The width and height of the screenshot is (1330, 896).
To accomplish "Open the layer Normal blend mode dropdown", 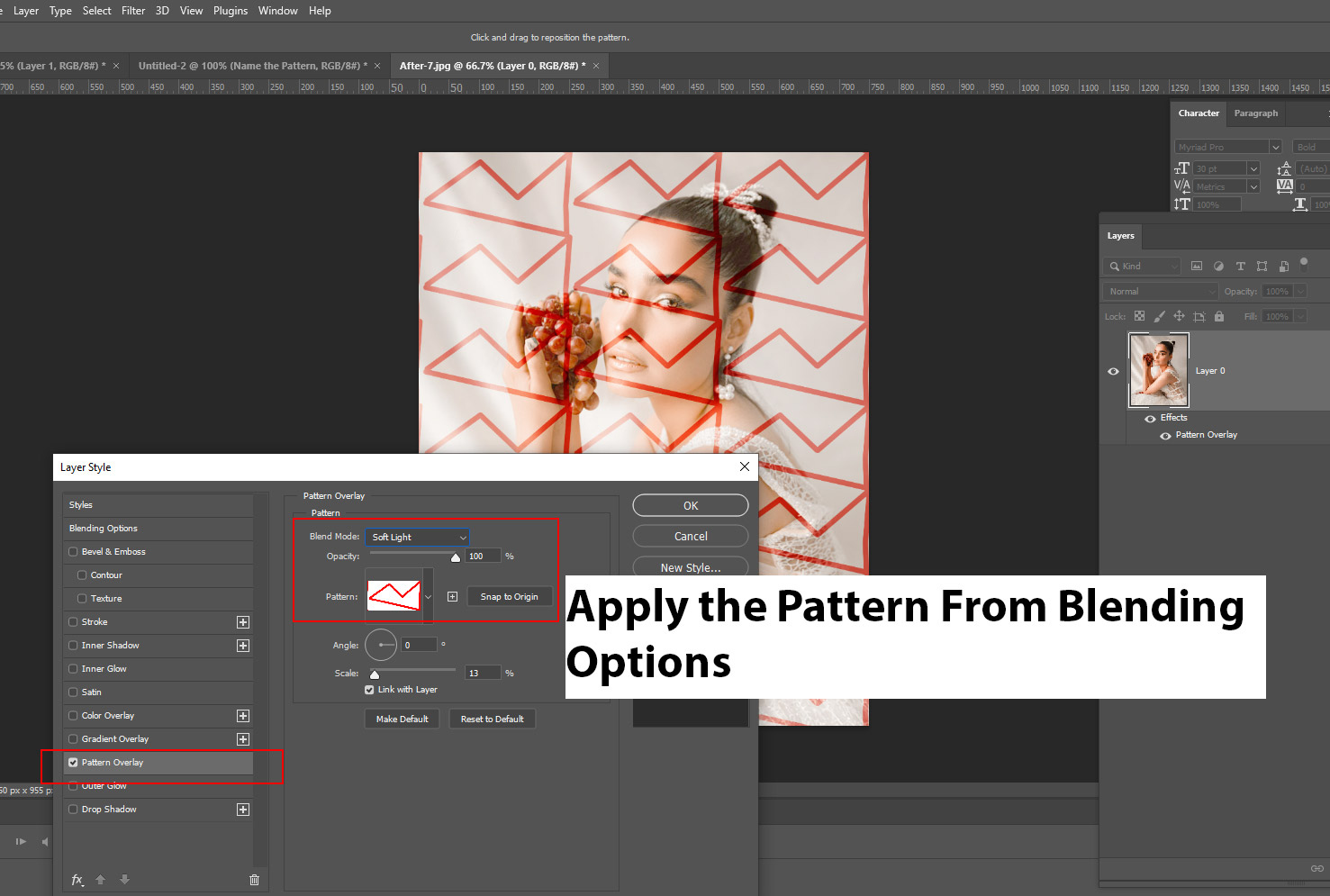I will click(x=1160, y=292).
